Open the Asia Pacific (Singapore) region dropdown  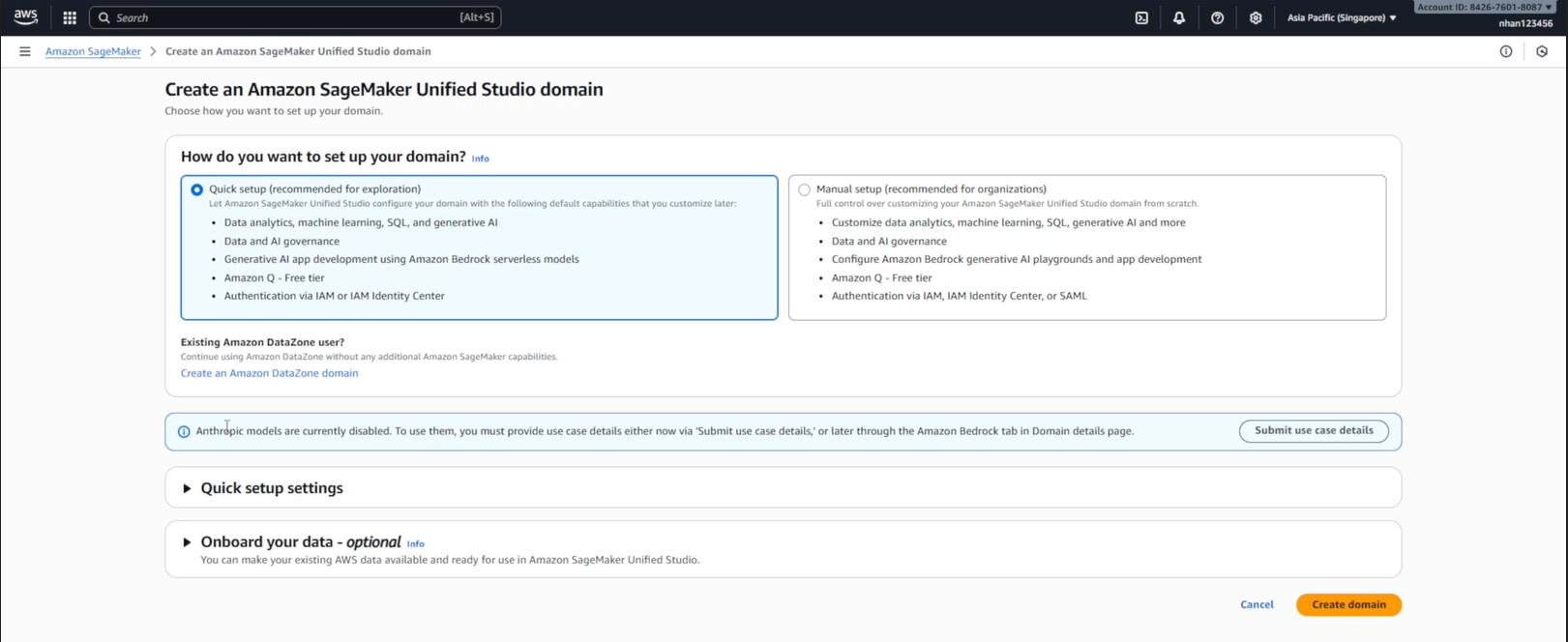pos(1342,17)
